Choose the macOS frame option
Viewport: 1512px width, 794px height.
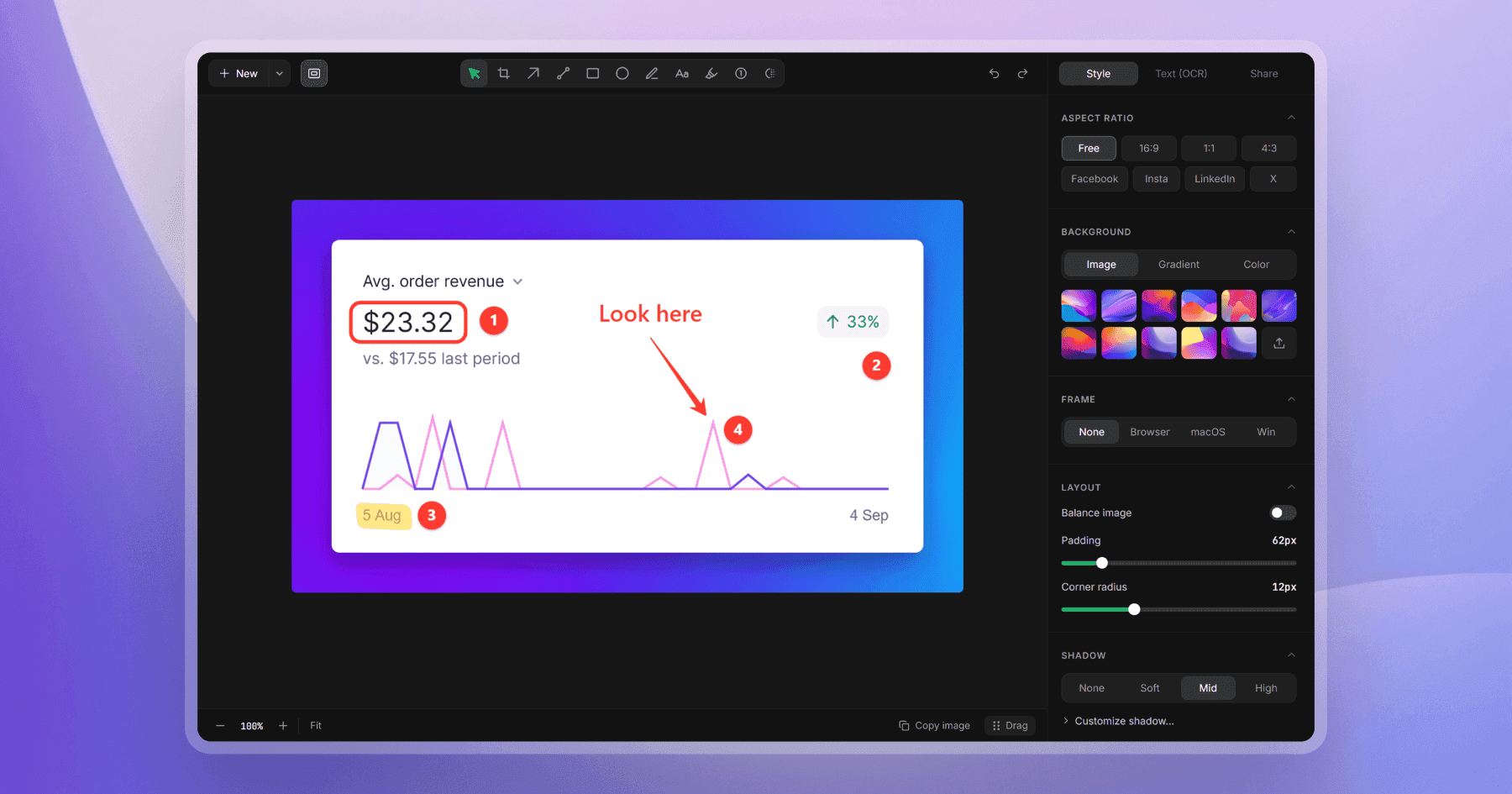tap(1208, 432)
